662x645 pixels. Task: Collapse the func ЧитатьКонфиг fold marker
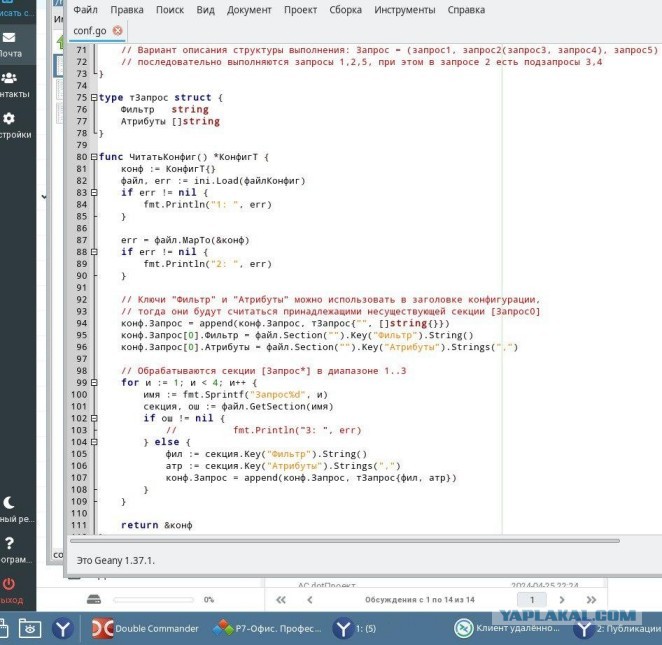[94, 157]
